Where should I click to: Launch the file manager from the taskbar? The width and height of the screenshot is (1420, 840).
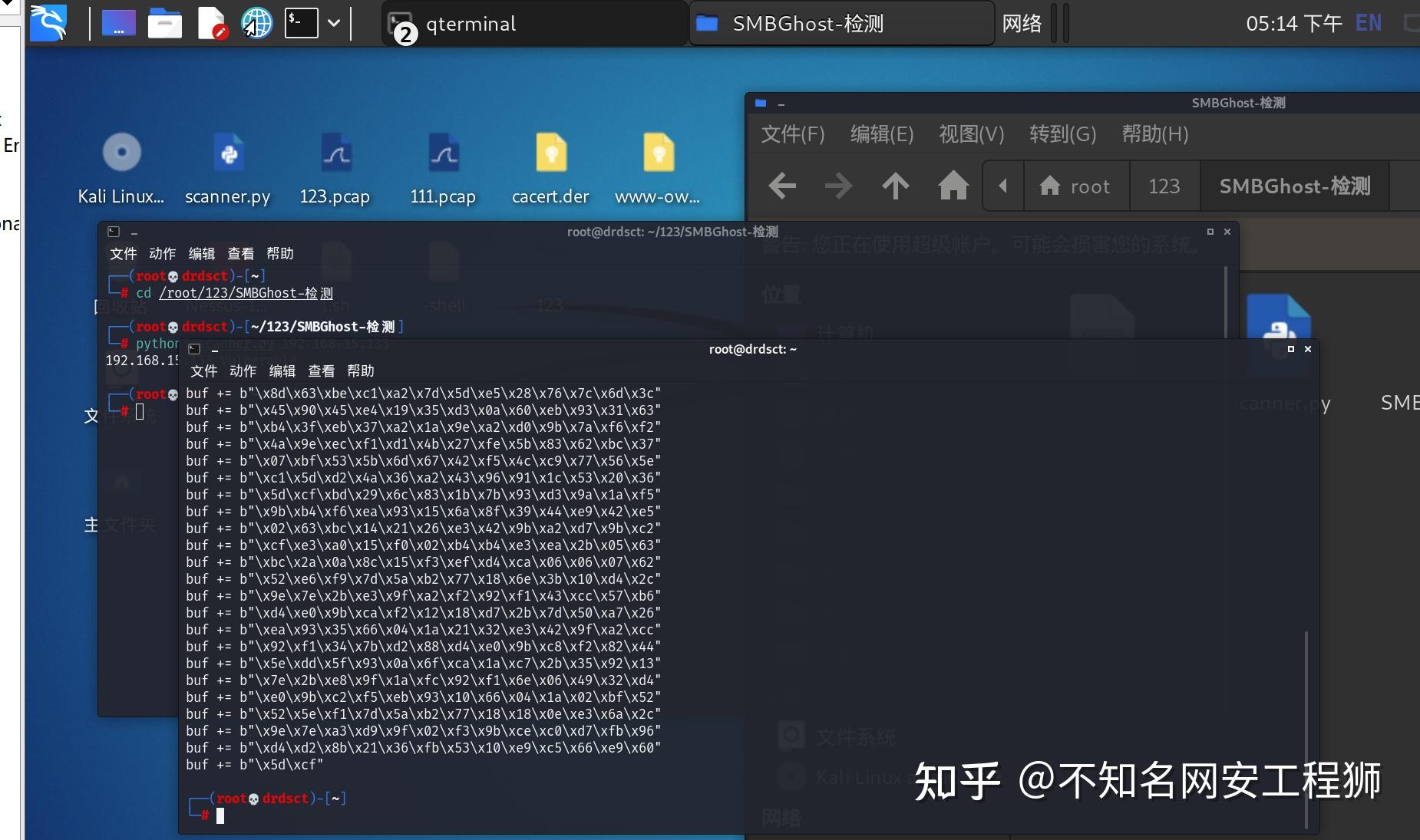coord(166,22)
